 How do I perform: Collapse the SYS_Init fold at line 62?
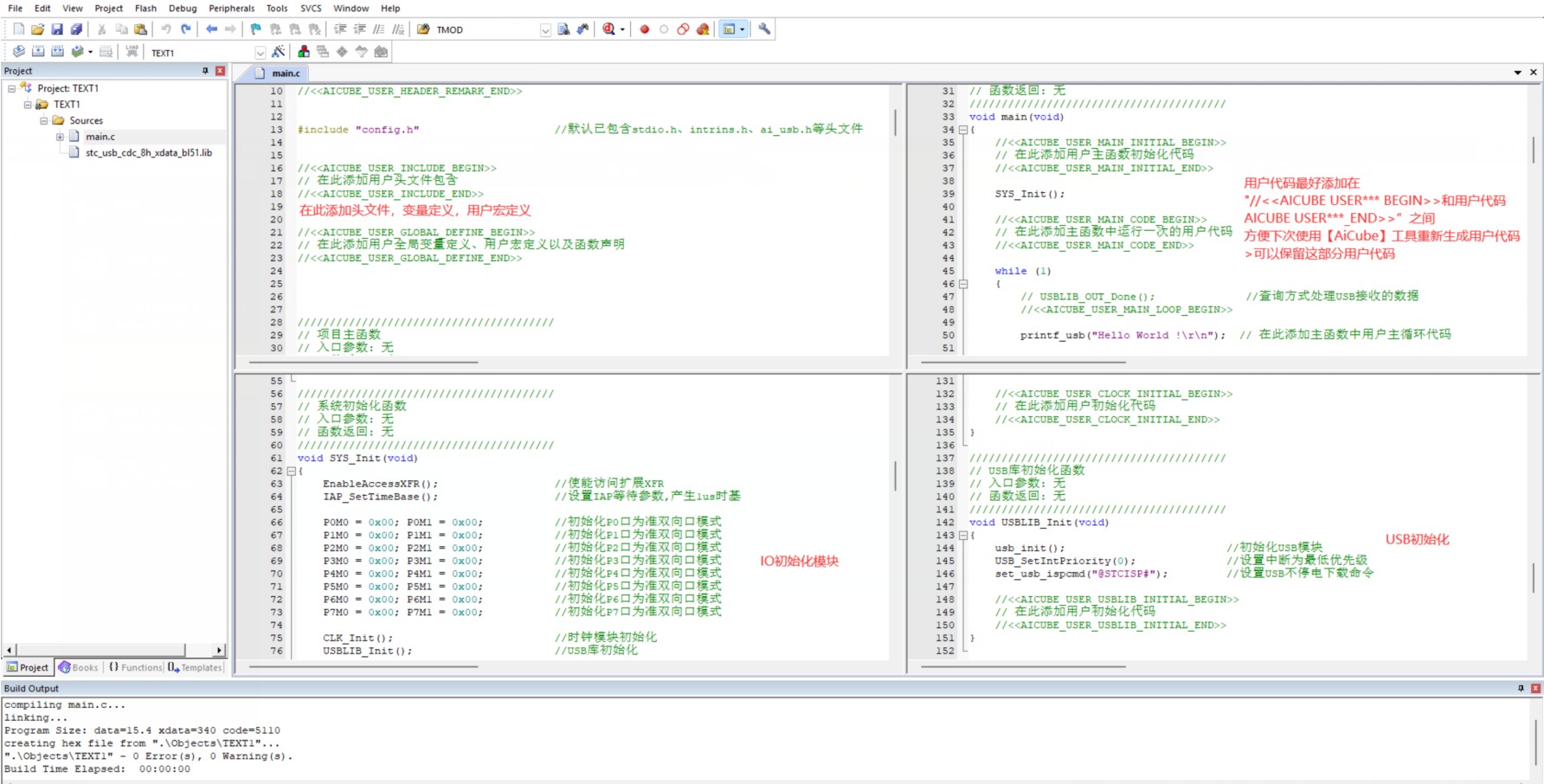coord(291,472)
